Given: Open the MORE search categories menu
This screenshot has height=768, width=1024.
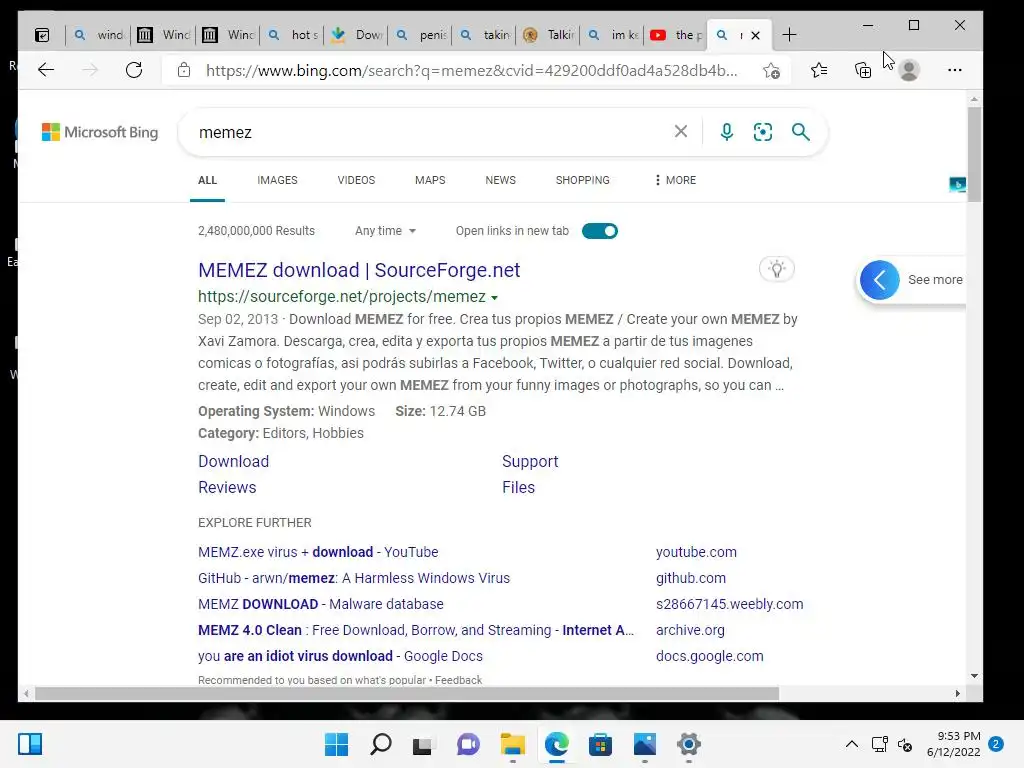Looking at the screenshot, I should tap(675, 180).
